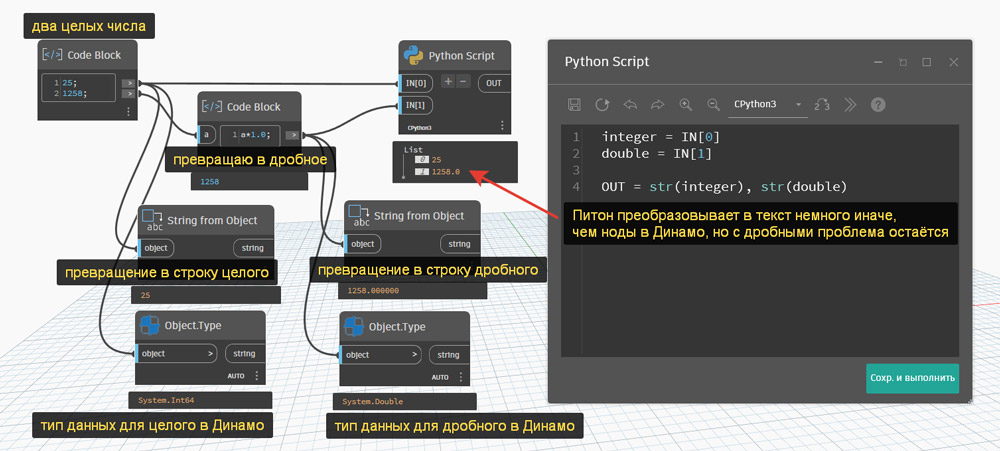Zoom in the script editor text
This screenshot has height=451, width=1000.
[685, 104]
